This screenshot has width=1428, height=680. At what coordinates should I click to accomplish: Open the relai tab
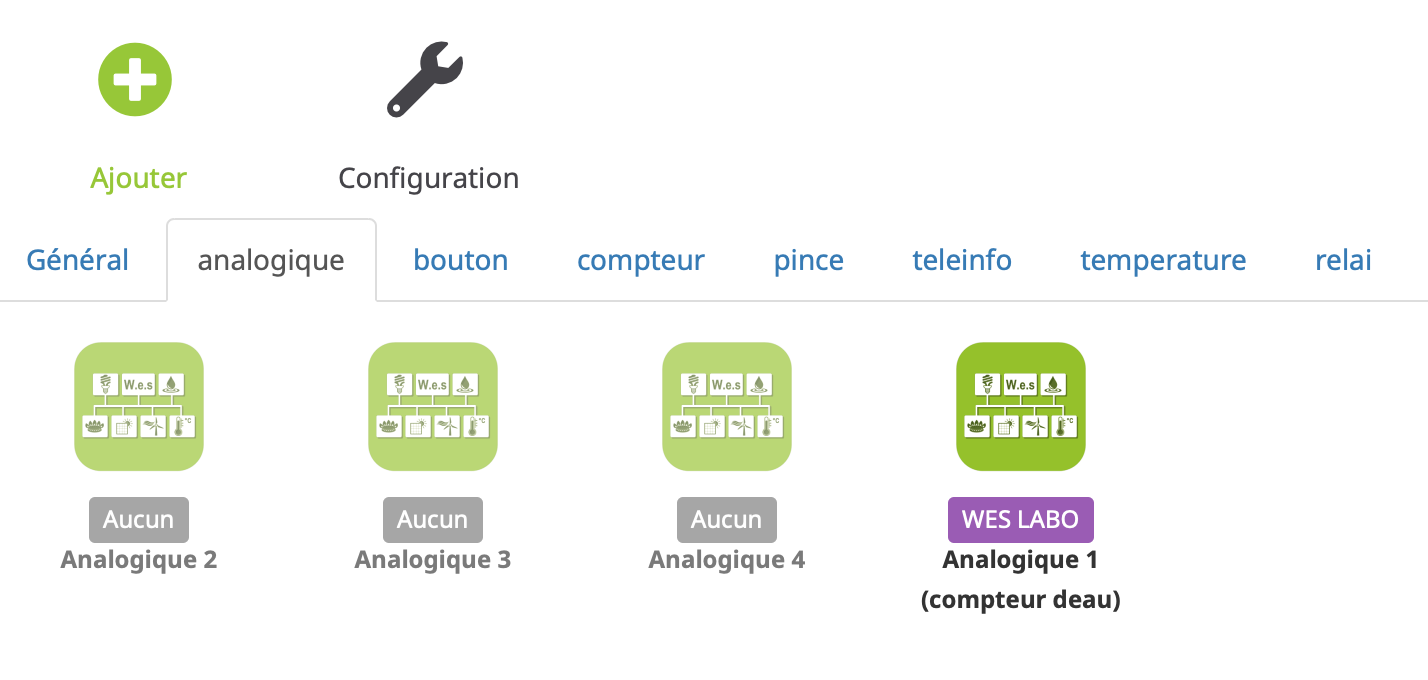click(x=1343, y=260)
